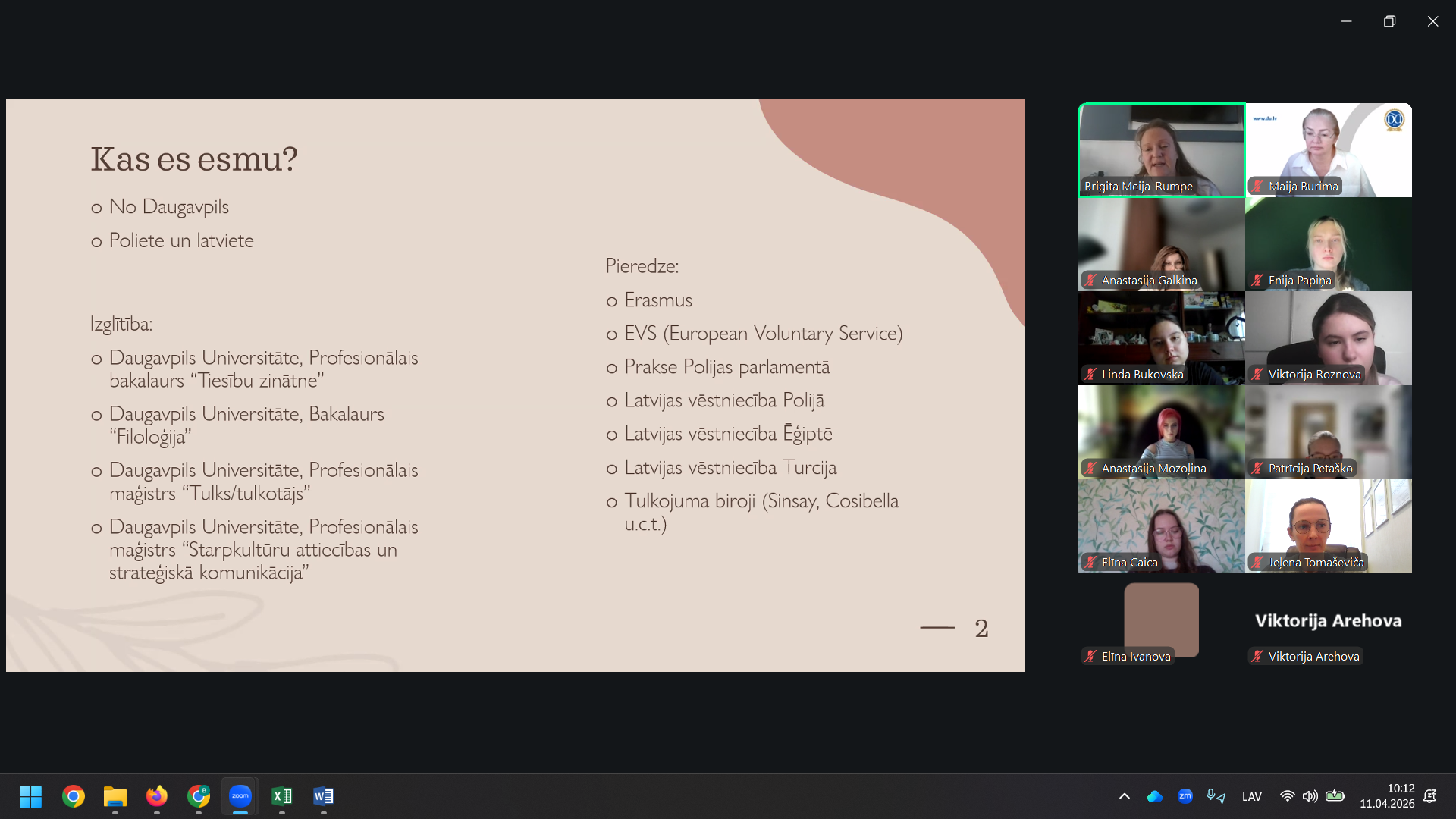Viewport: 1456px width, 819px height.
Task: Click Viktorija Arehova's participant tile
Action: (x=1329, y=620)
